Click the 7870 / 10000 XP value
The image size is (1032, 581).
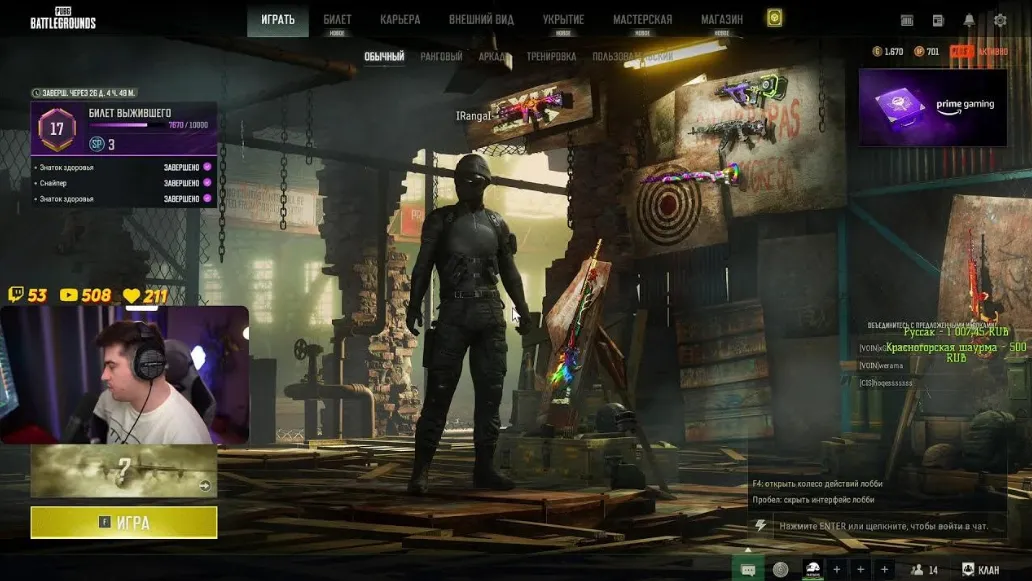188,125
